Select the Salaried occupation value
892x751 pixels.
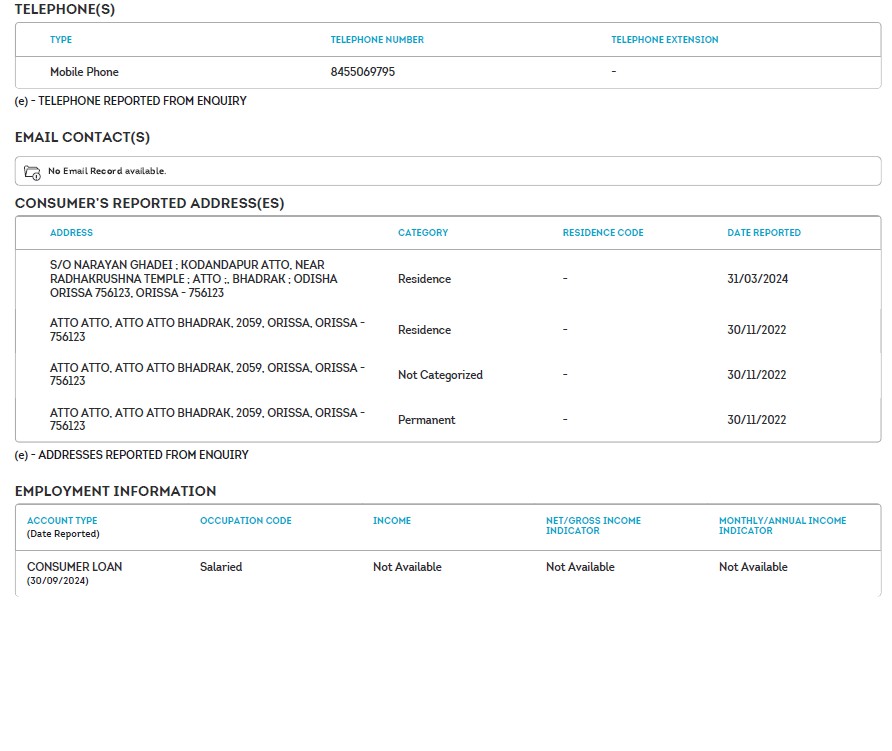[x=221, y=567]
